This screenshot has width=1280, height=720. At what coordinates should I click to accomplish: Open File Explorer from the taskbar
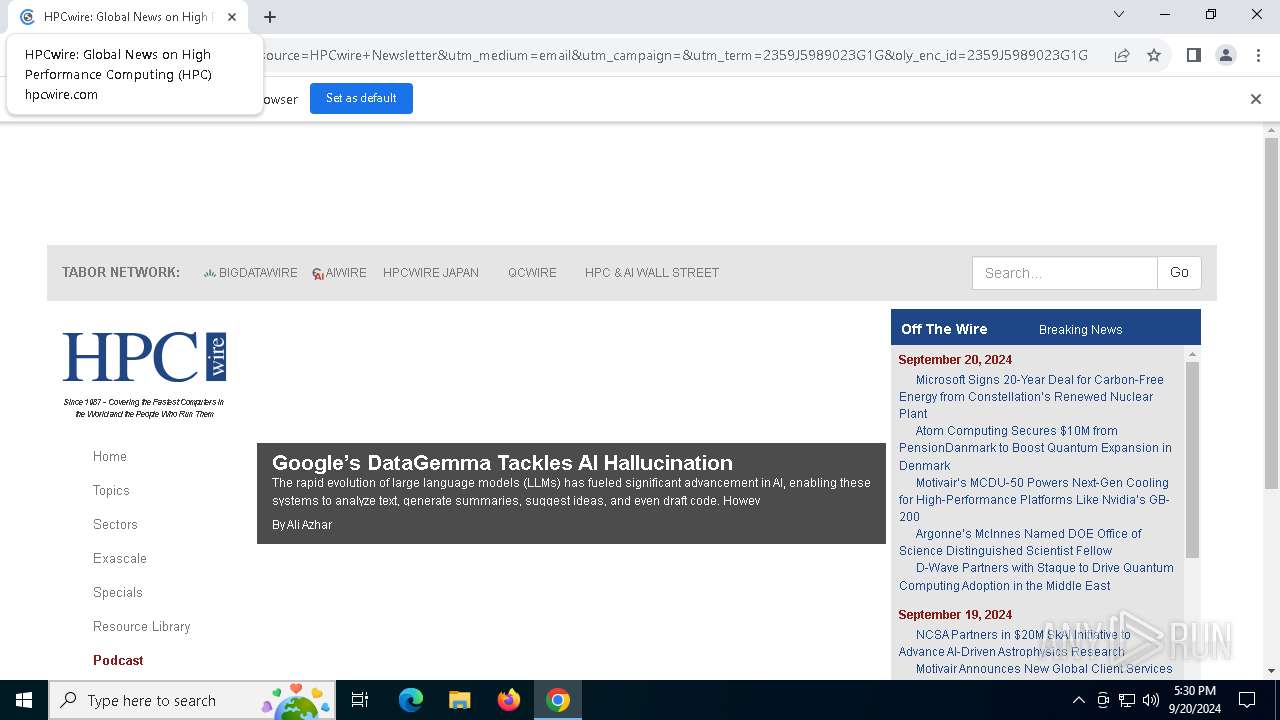[460, 700]
